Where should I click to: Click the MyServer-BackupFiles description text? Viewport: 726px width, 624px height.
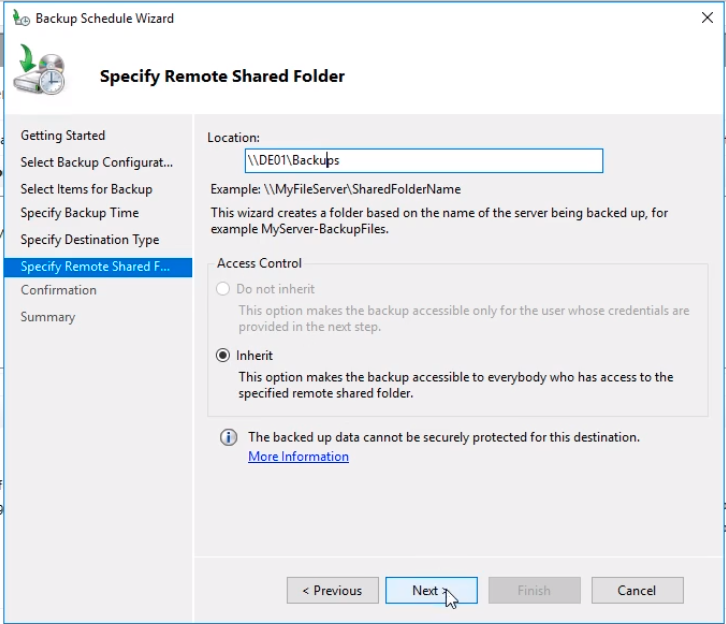(x=439, y=221)
